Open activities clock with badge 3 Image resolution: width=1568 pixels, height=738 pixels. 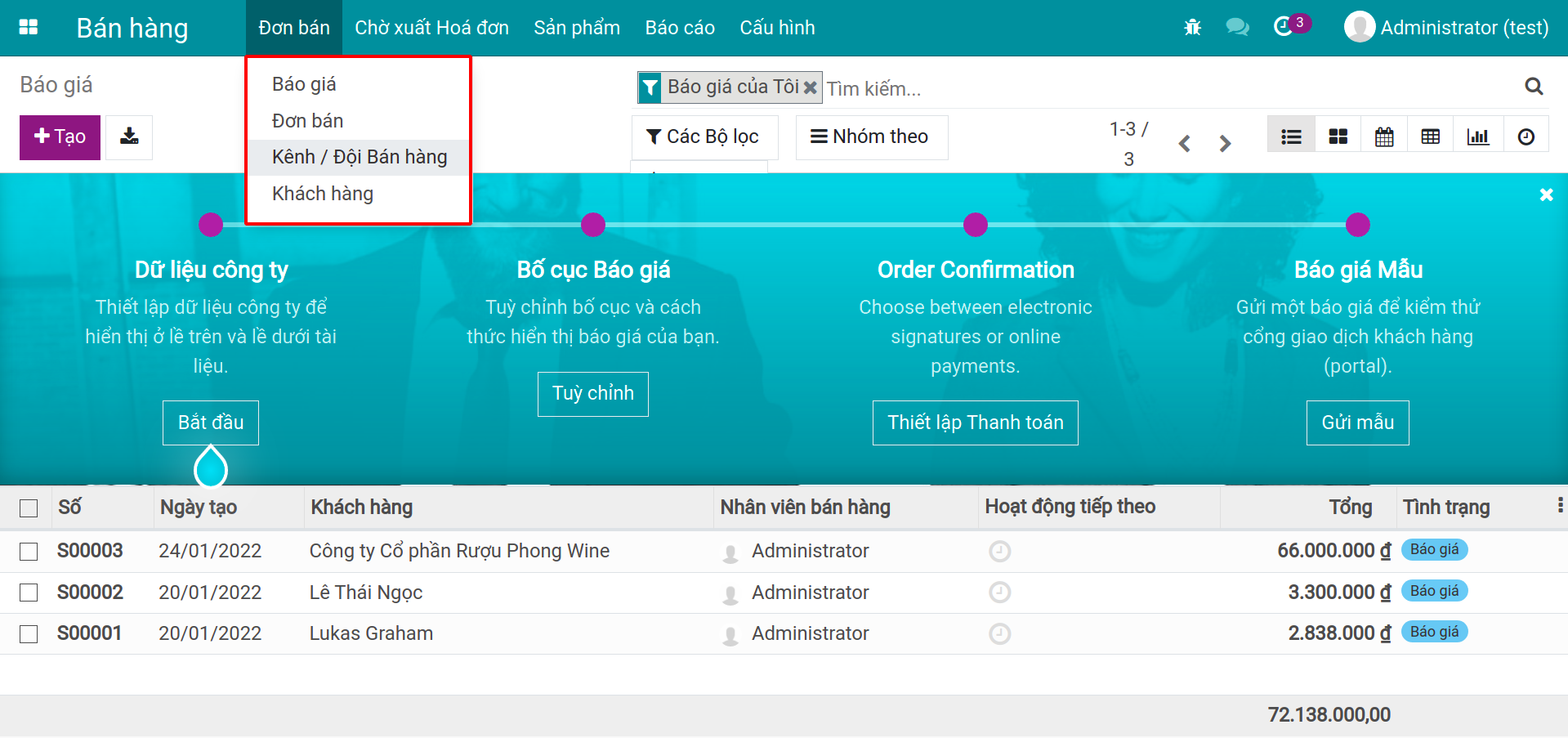1285,27
